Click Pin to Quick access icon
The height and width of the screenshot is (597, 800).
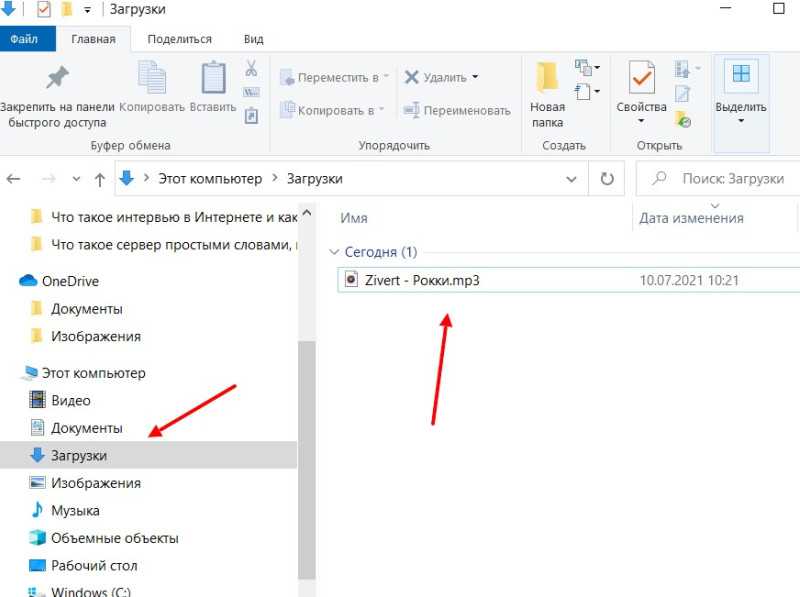[x=57, y=78]
